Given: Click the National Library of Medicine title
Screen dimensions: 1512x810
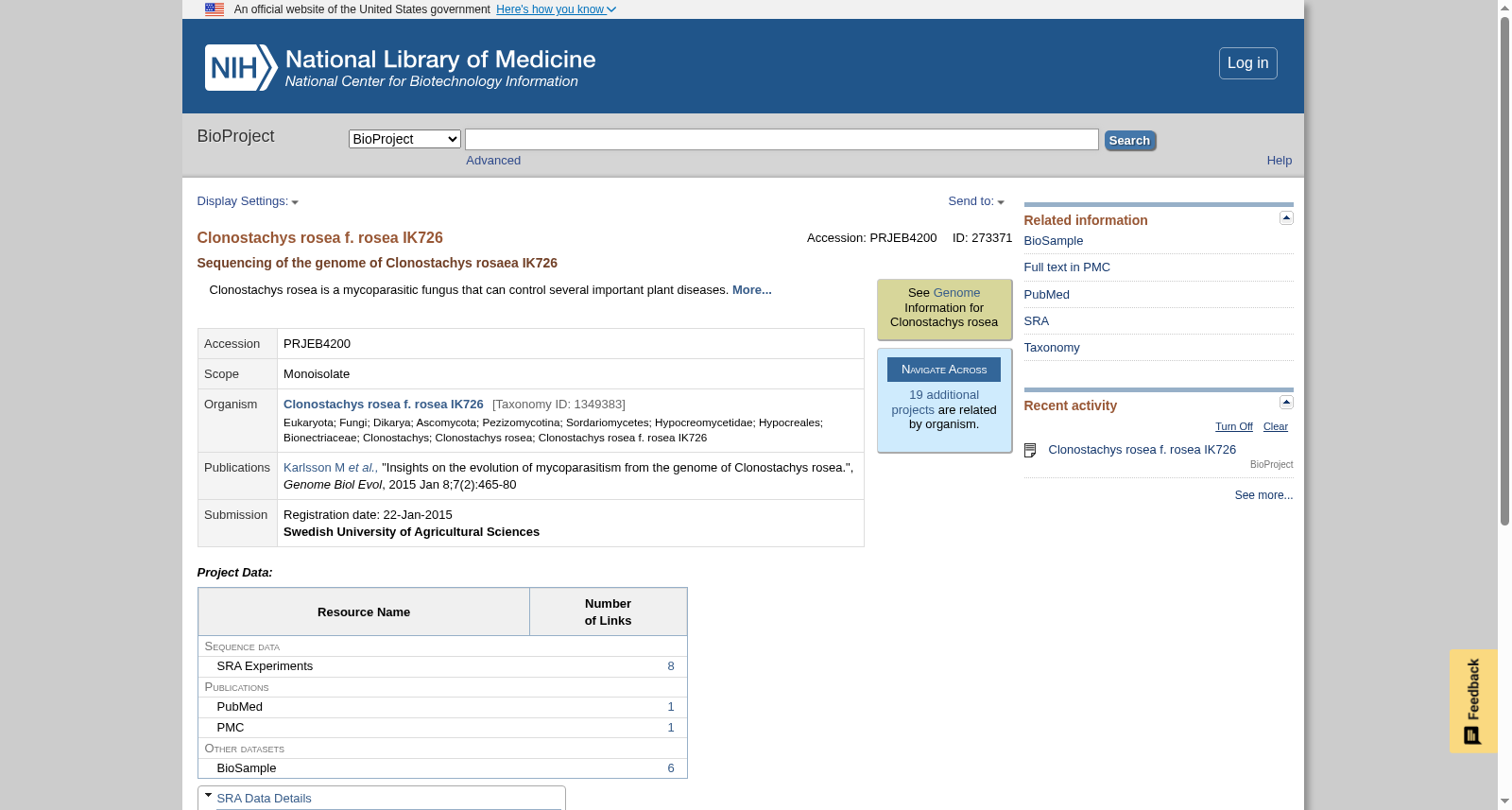Looking at the screenshot, I should 440,60.
